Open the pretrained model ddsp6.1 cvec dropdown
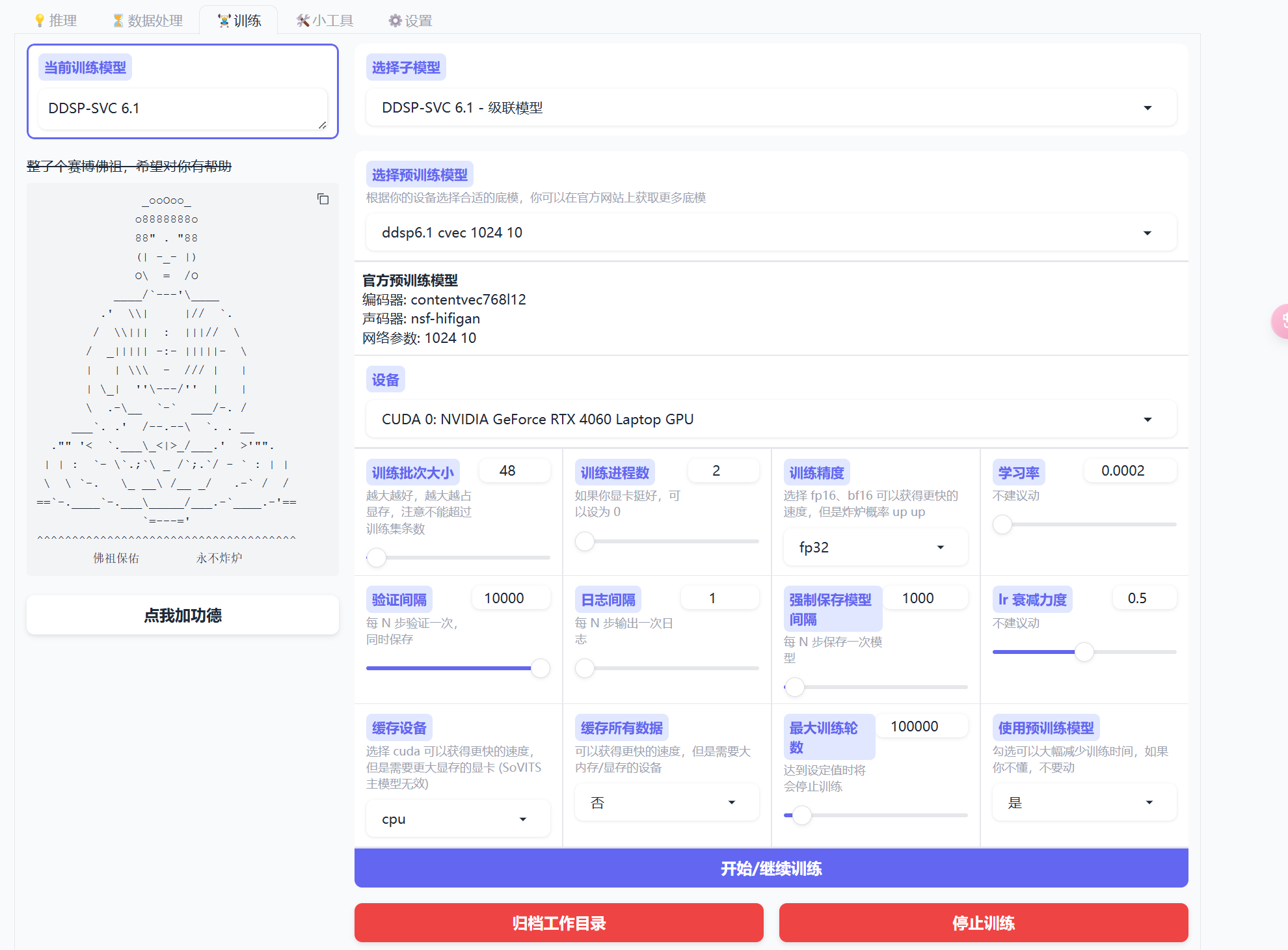 [x=771, y=233]
